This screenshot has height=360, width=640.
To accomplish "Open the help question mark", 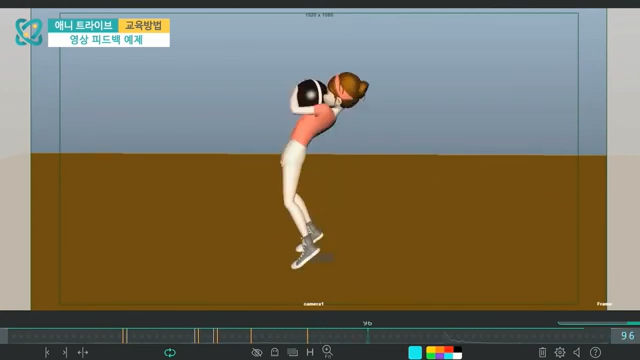I will click(x=595, y=352).
